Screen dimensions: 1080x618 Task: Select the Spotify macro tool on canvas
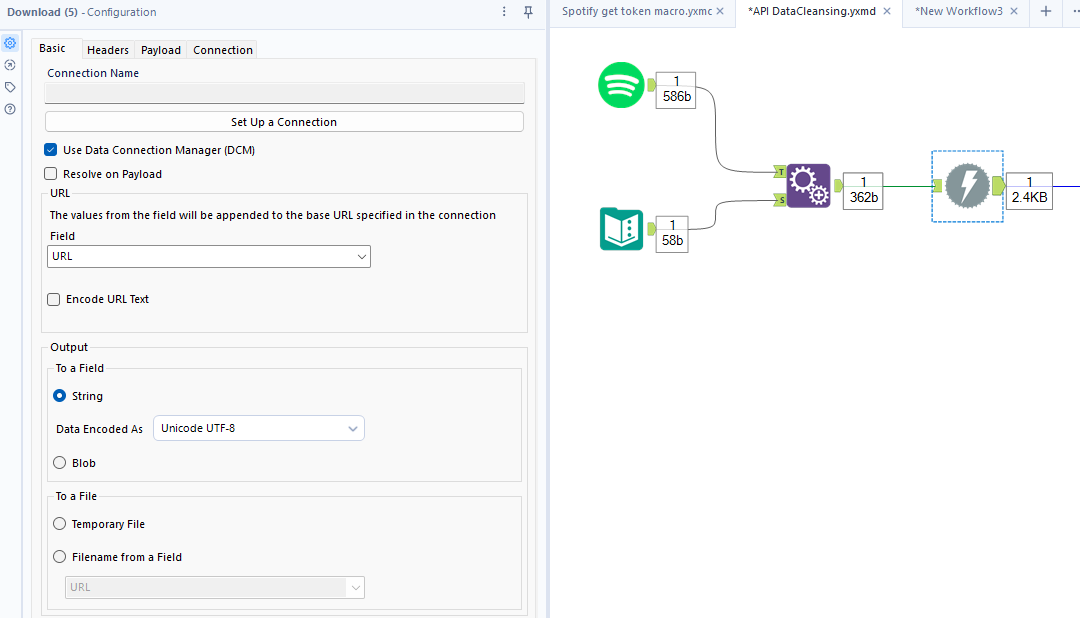tap(621, 85)
